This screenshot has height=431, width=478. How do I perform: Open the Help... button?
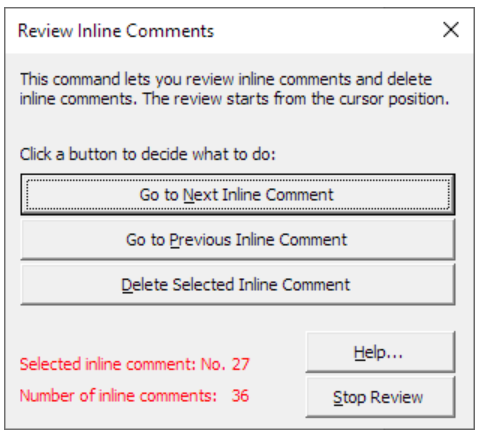[x=380, y=352]
